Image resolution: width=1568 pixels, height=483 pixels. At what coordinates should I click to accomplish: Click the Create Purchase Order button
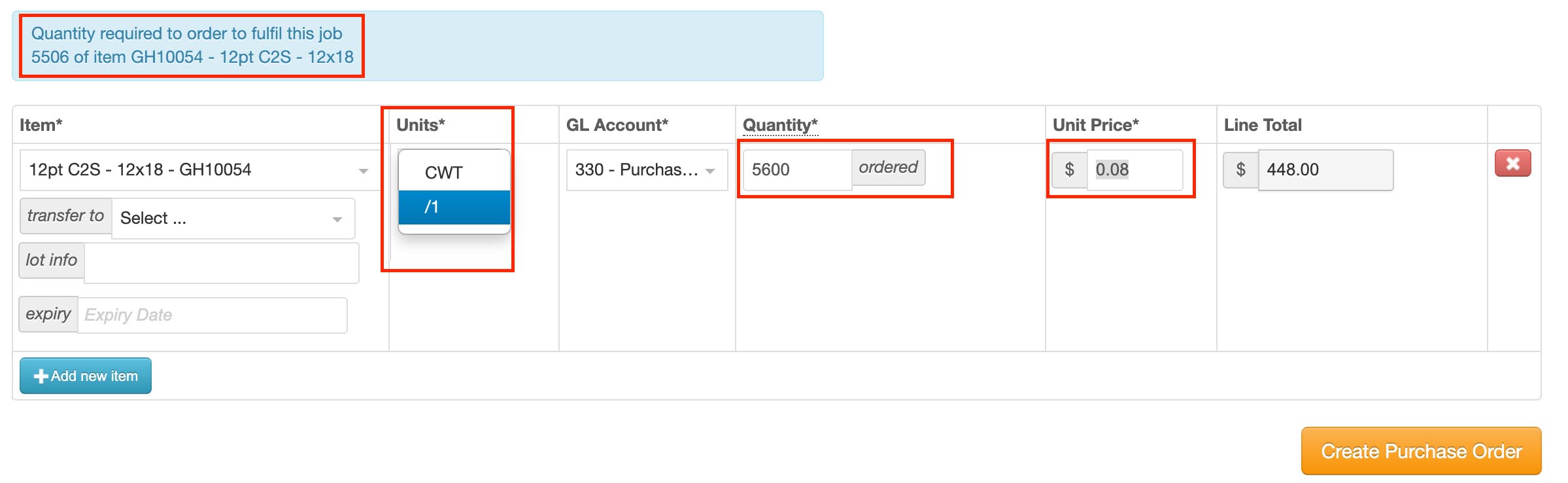coord(1421,451)
